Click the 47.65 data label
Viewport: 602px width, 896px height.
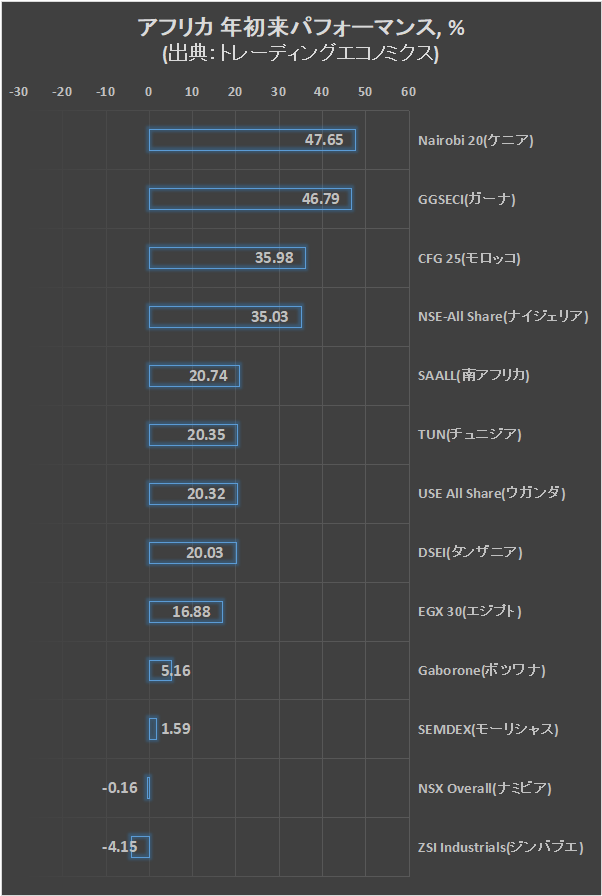(x=324, y=140)
